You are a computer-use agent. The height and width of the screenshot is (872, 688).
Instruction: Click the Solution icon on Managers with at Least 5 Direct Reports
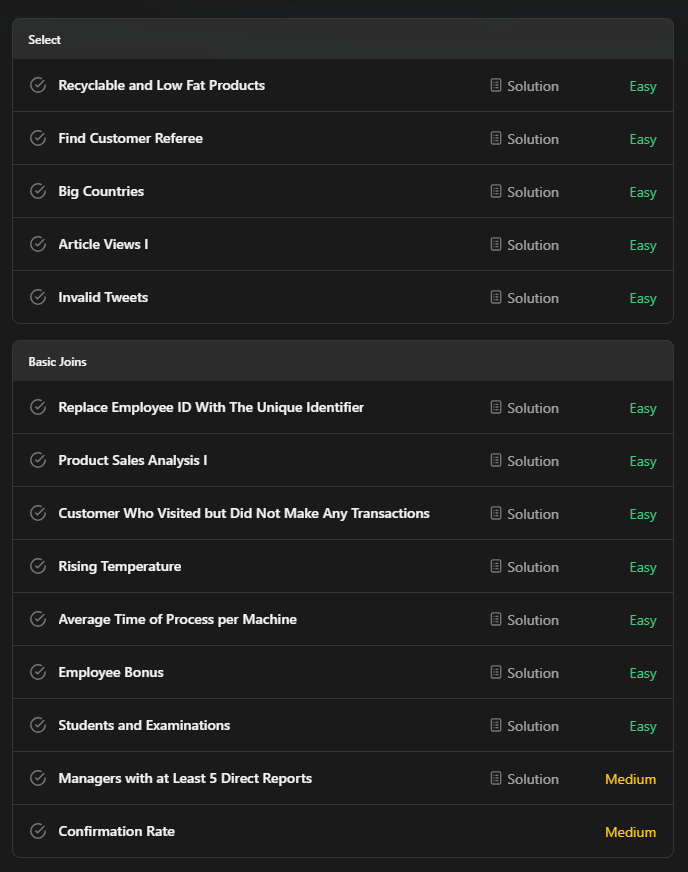(x=496, y=778)
